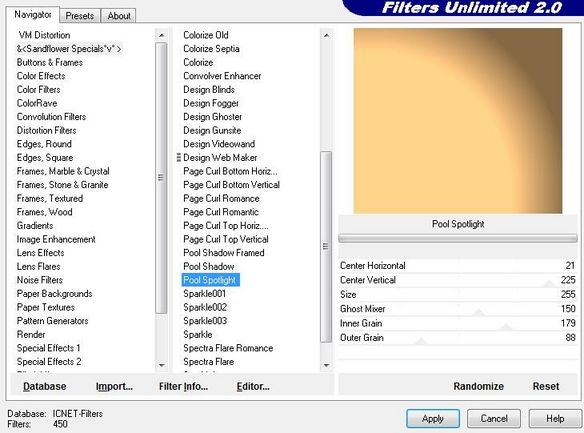
Task: Select Special Effects 2 category
Action: [x=49, y=362]
